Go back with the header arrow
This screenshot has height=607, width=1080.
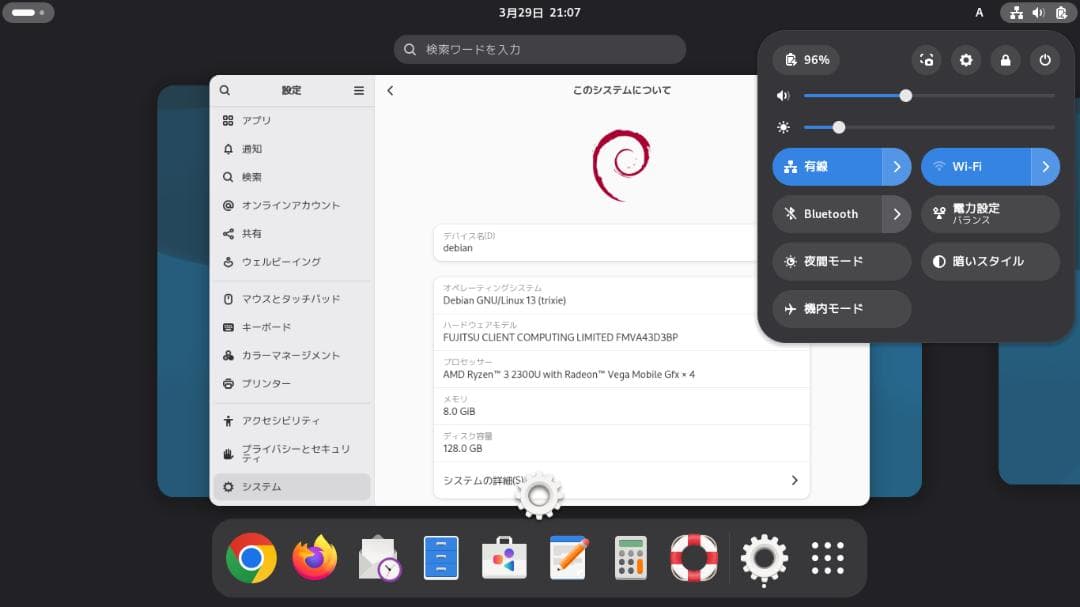(391, 90)
